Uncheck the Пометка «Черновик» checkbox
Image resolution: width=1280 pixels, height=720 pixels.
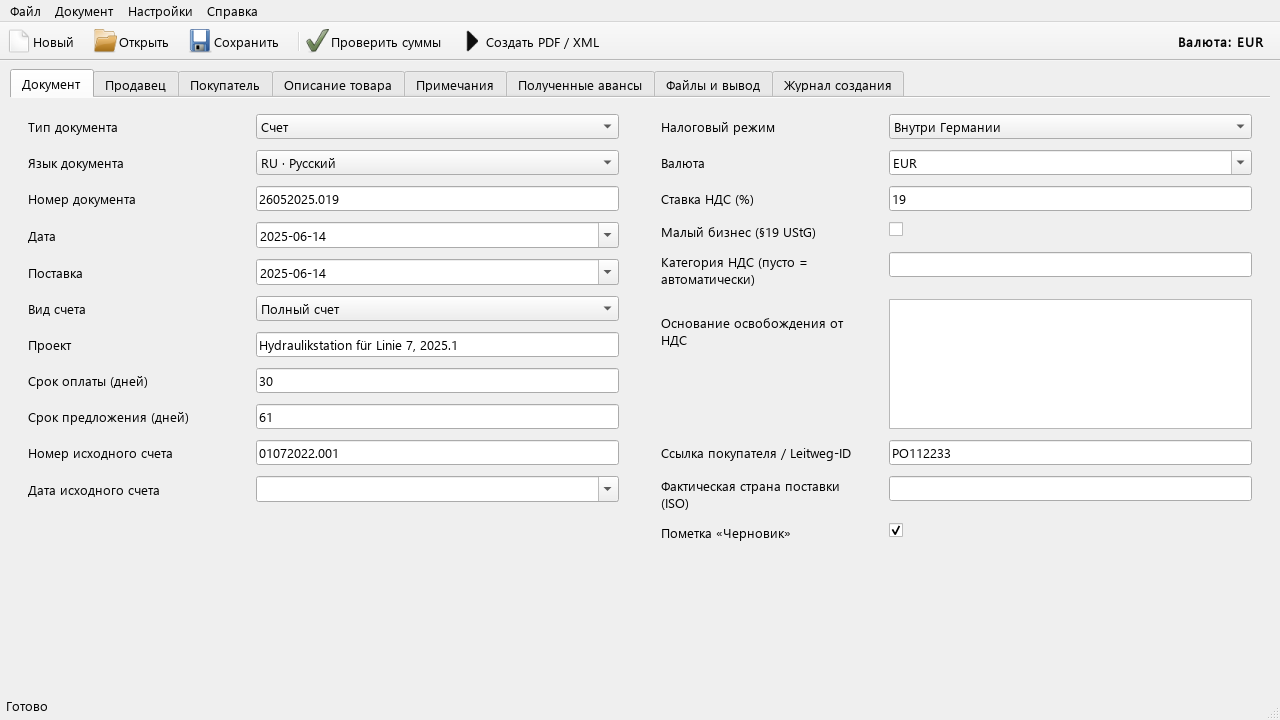(x=896, y=530)
